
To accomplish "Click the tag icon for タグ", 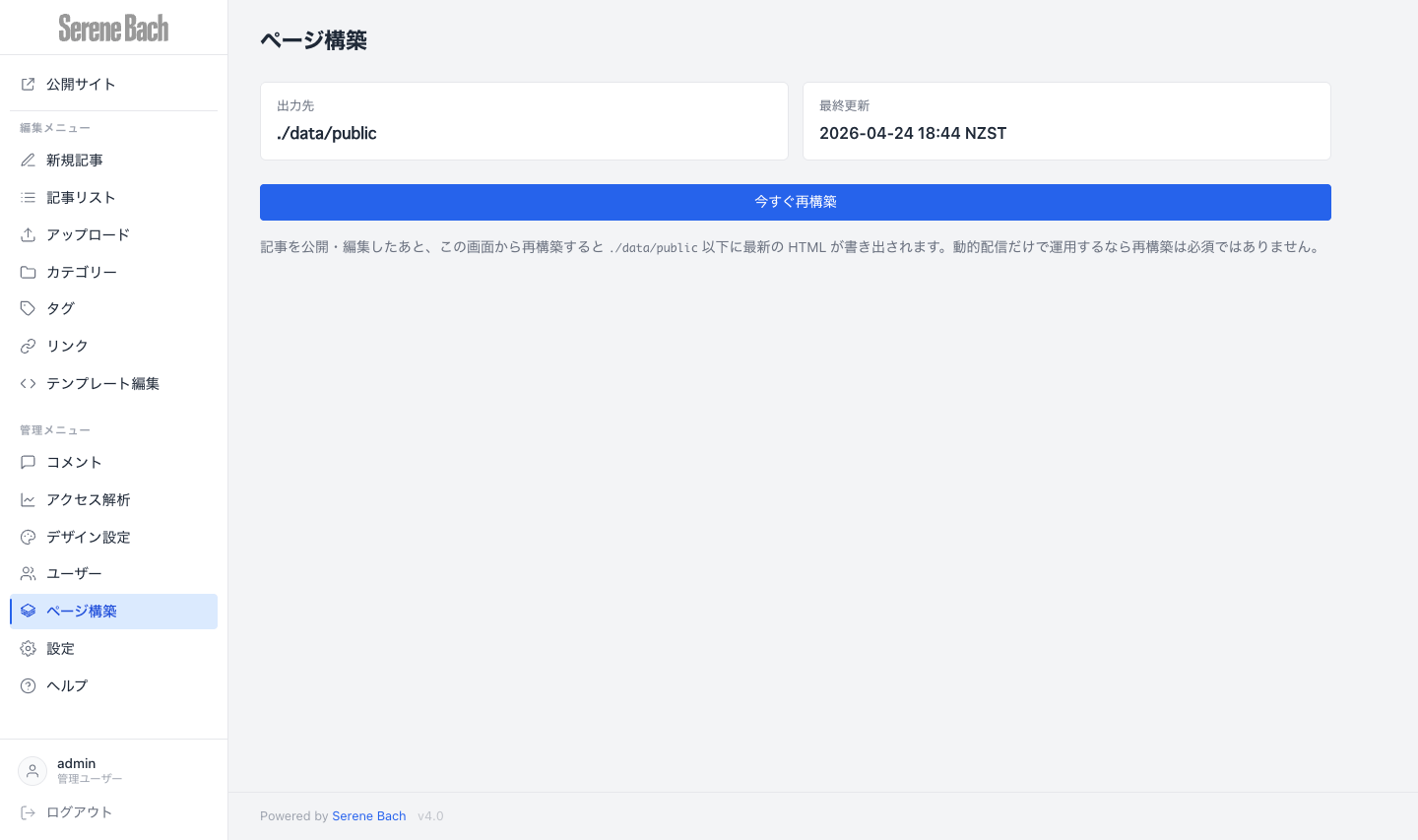I will click(28, 309).
